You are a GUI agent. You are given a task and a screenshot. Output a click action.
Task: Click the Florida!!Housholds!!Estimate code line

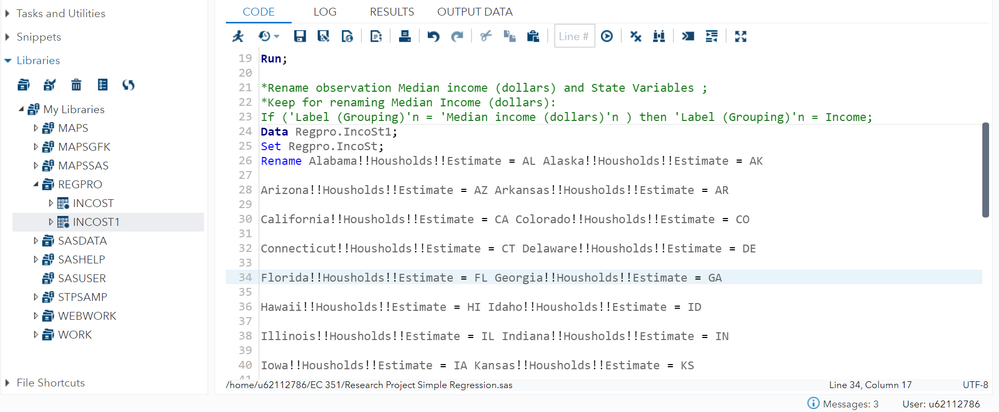tap(491, 278)
